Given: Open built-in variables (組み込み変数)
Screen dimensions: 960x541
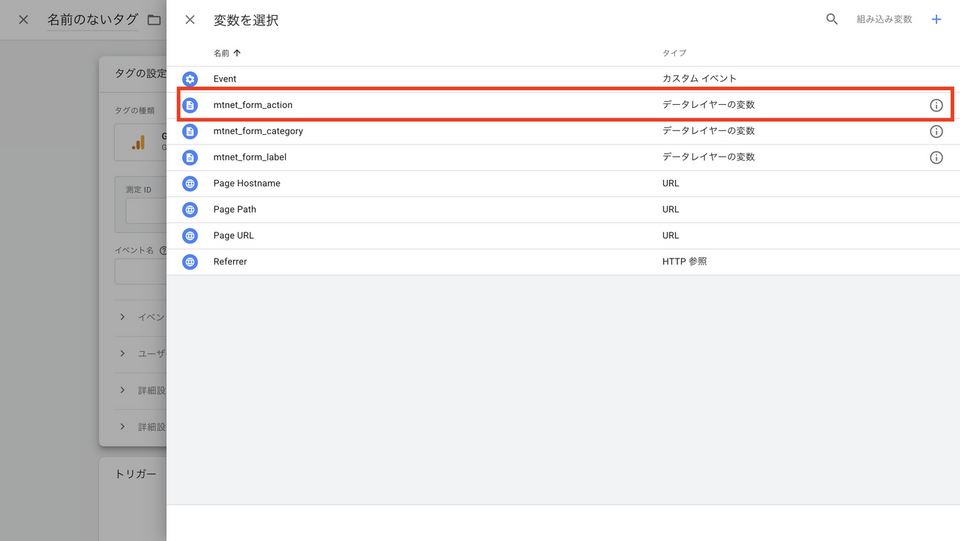Looking at the screenshot, I should point(884,19).
